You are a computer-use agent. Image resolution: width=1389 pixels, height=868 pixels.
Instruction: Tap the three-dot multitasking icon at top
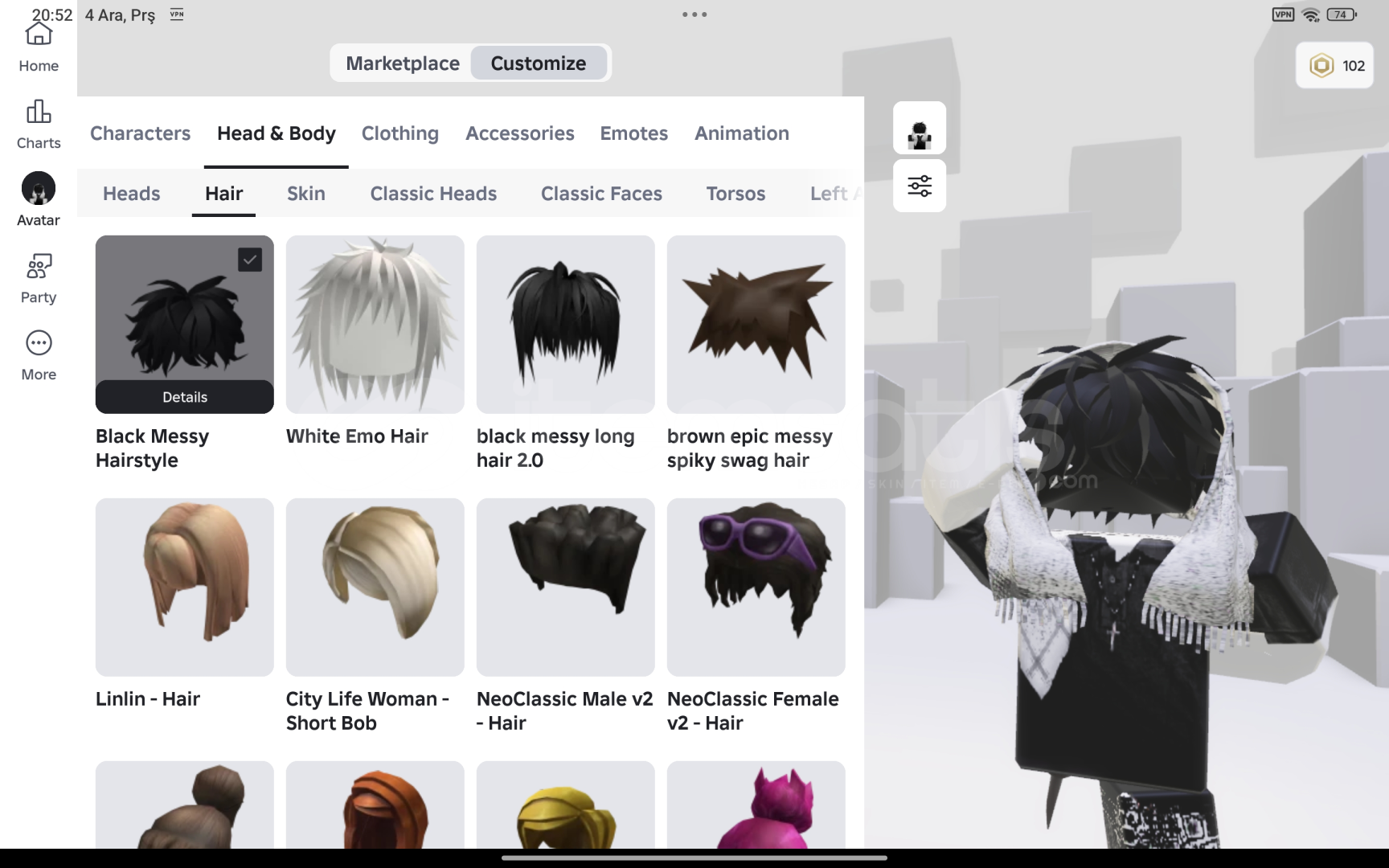pyautogui.click(x=694, y=14)
